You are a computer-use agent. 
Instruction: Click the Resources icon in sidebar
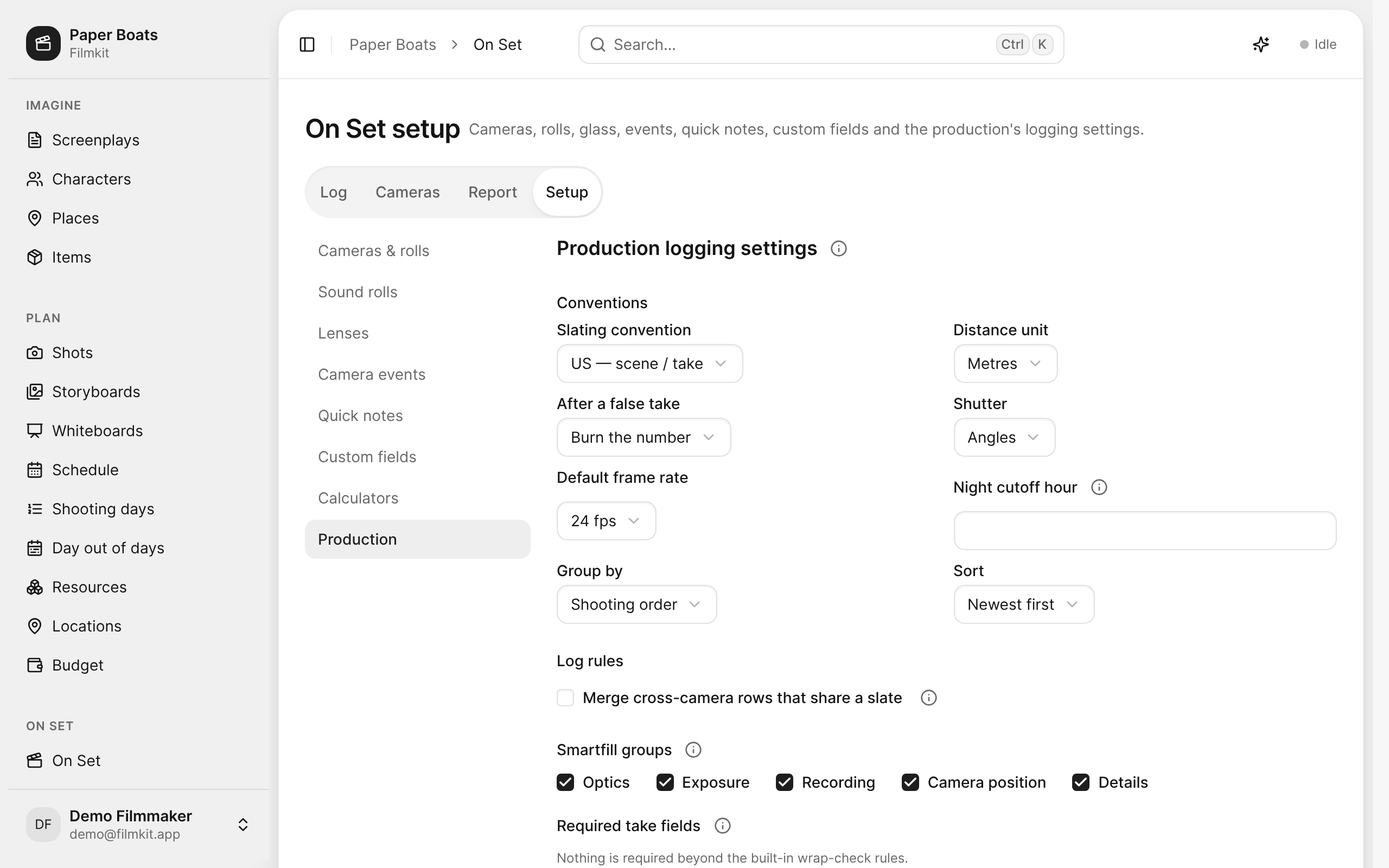pyautogui.click(x=34, y=586)
